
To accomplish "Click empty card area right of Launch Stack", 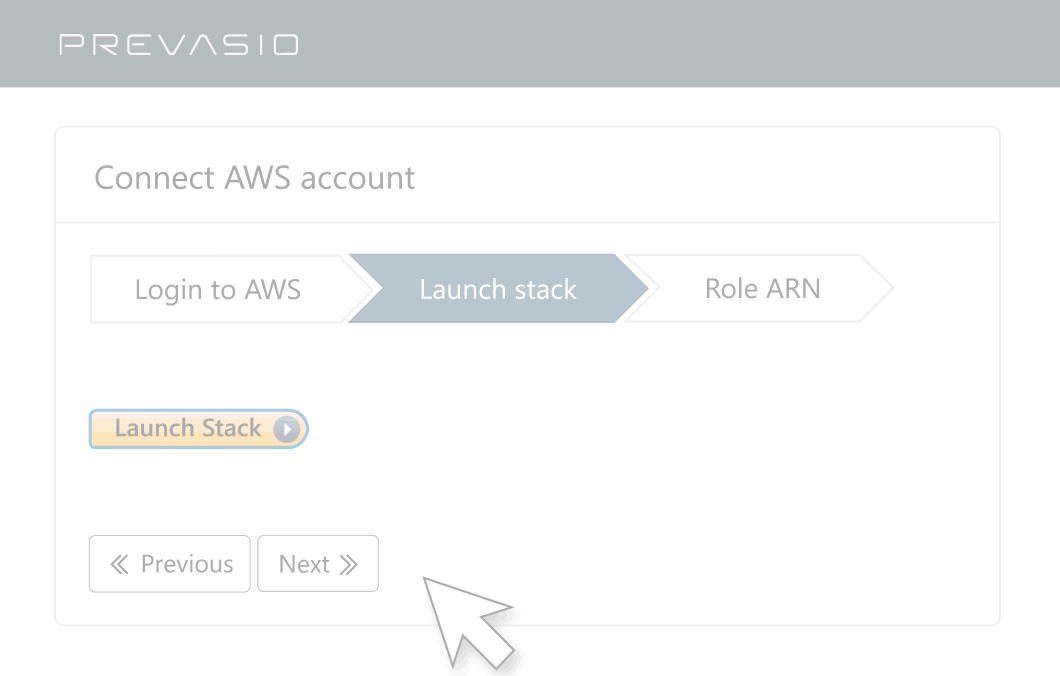I will pyautogui.click(x=650, y=430).
